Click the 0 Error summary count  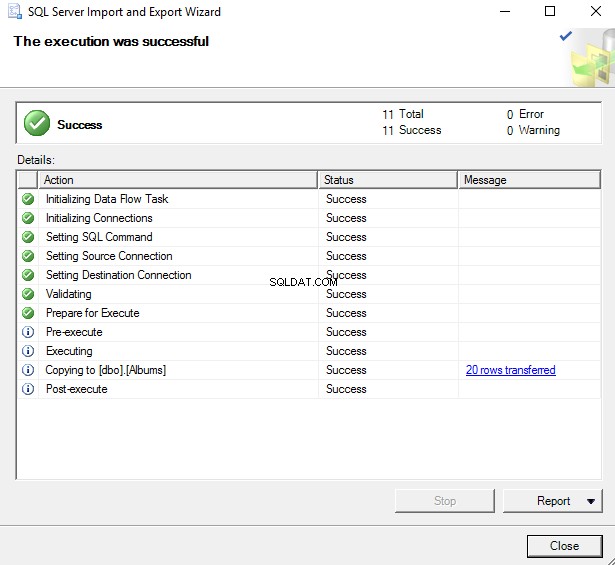coord(525,114)
